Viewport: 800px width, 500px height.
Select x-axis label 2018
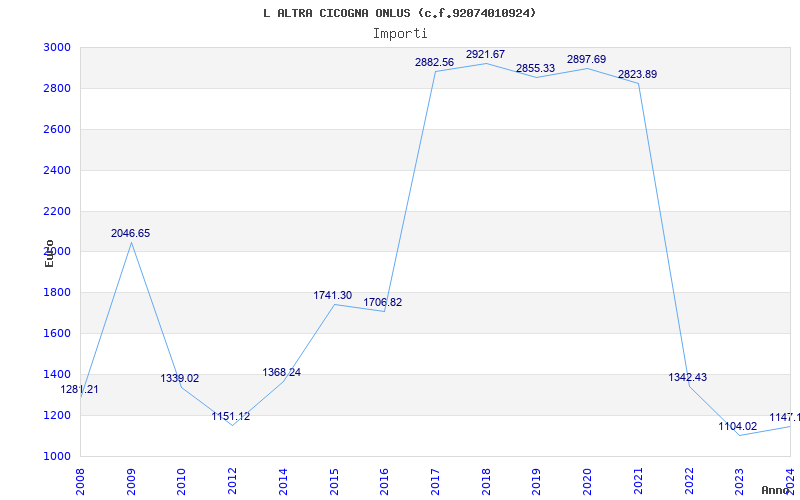[x=486, y=482]
